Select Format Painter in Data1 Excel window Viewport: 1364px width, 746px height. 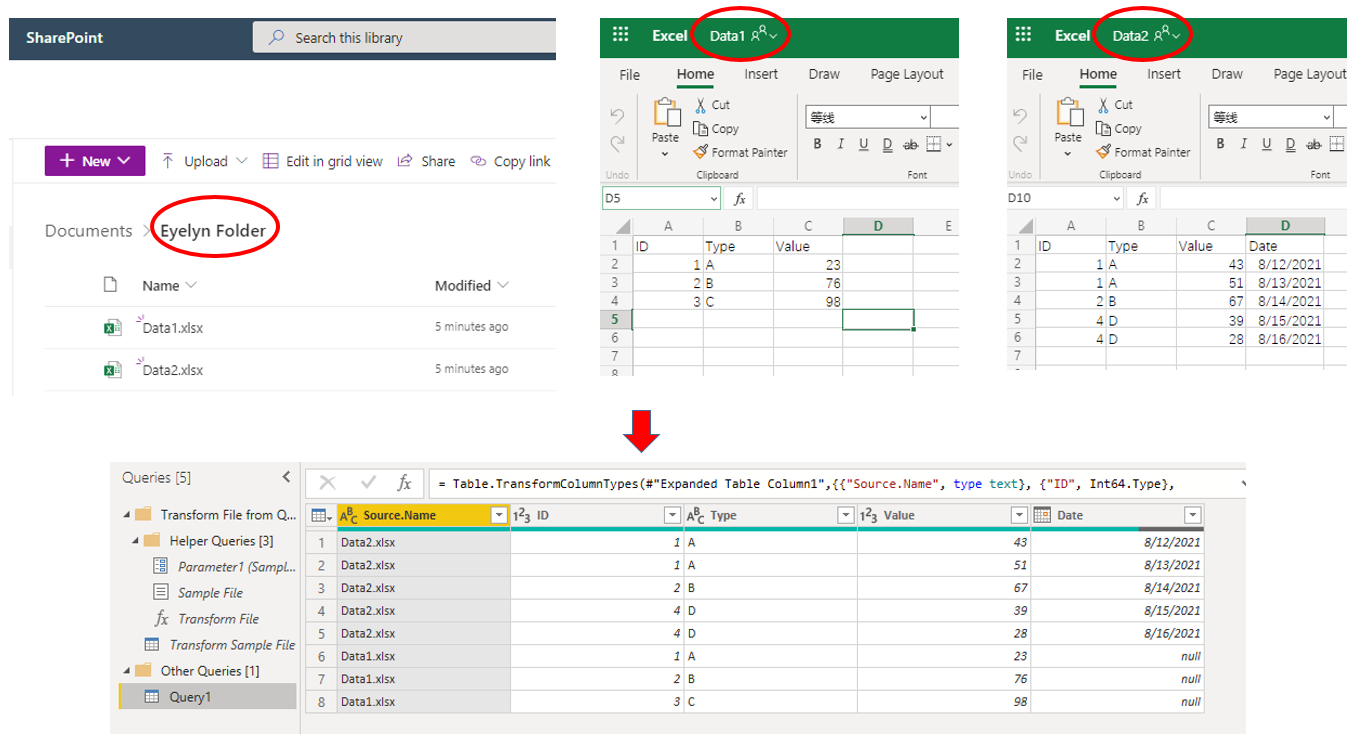(x=740, y=153)
